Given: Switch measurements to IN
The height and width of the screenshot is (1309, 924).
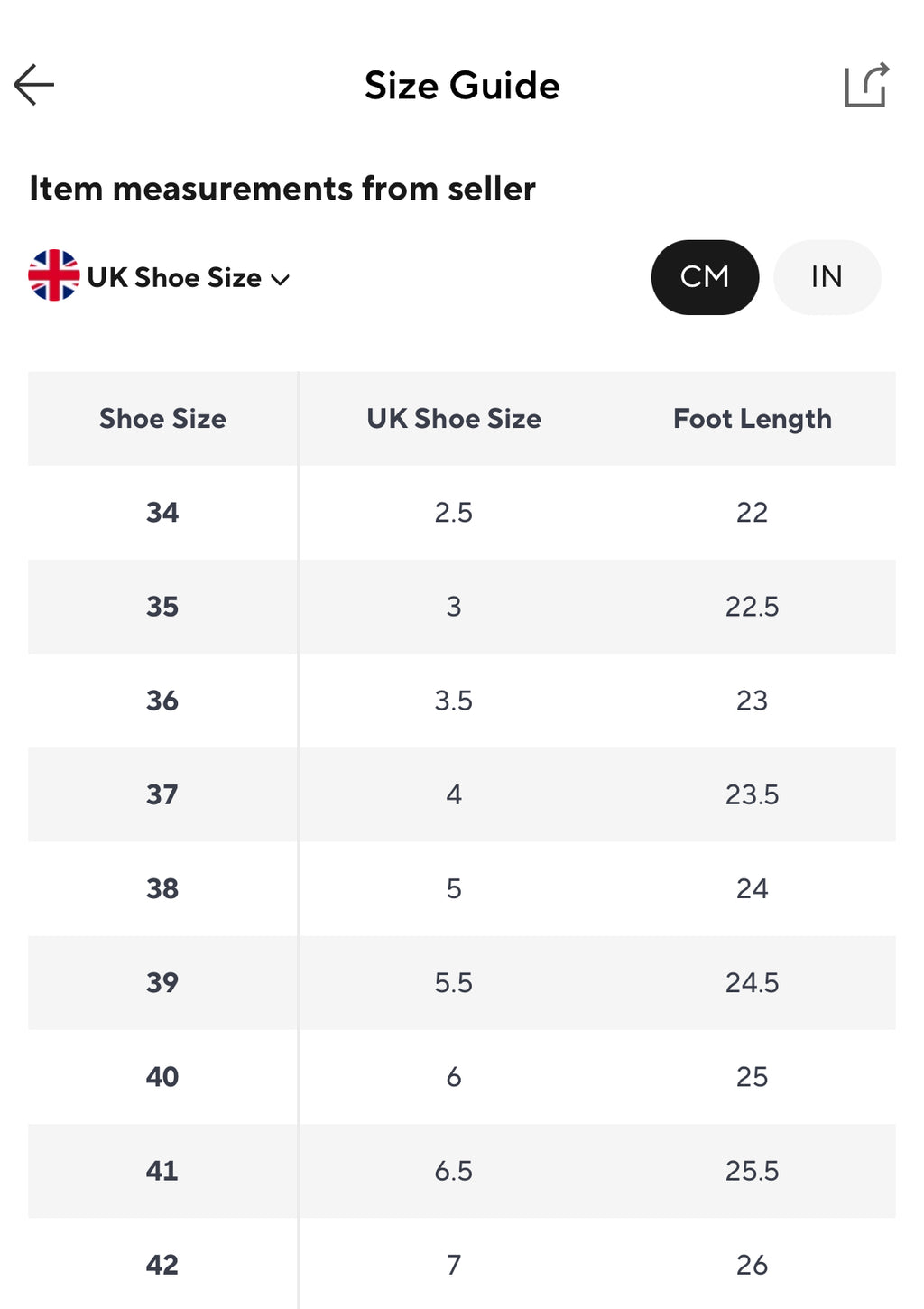Looking at the screenshot, I should [827, 277].
